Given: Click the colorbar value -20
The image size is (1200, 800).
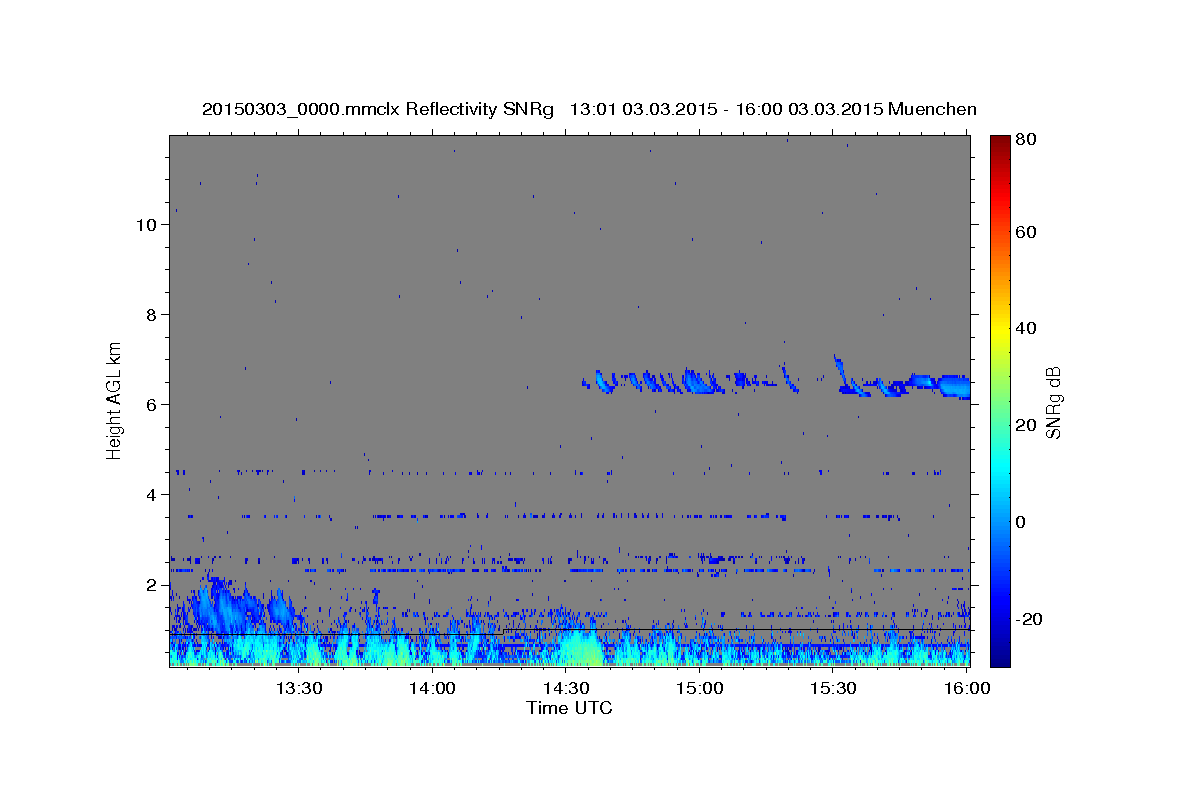Looking at the screenshot, I should tap(1027, 619).
